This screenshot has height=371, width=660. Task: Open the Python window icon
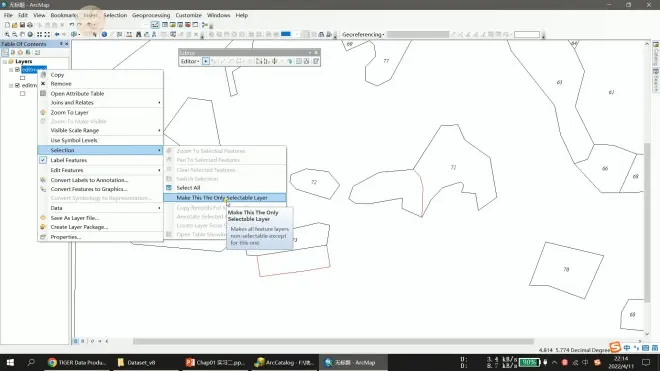[x=195, y=25]
